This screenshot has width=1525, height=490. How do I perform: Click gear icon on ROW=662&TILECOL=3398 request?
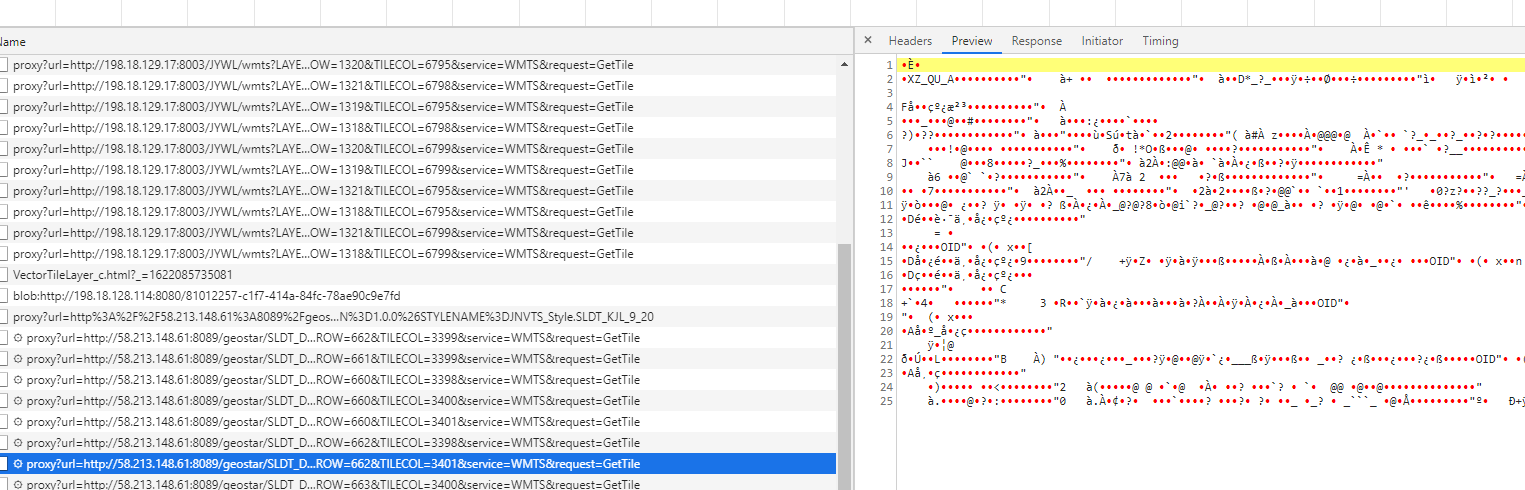[18, 443]
